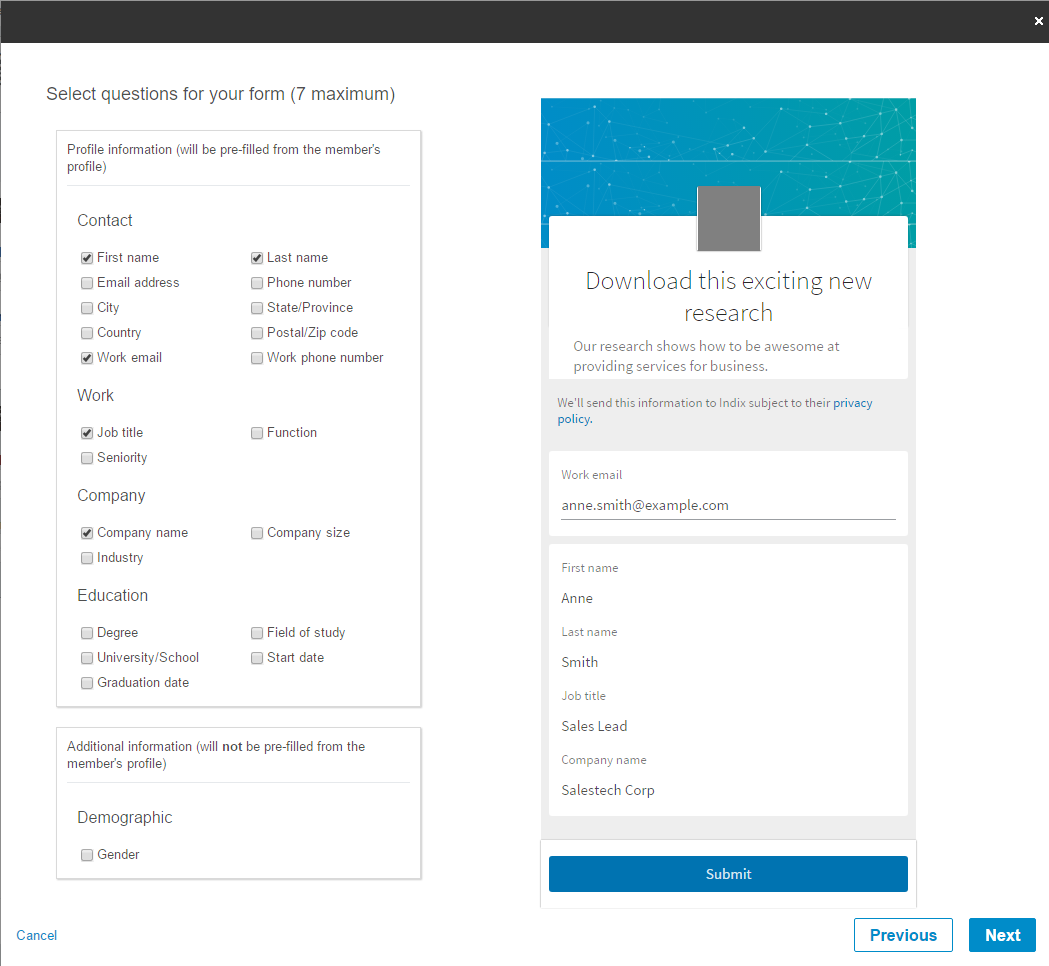This screenshot has height=966, width=1049.
Task: Check the Postal/Zip code box
Action: coord(258,333)
